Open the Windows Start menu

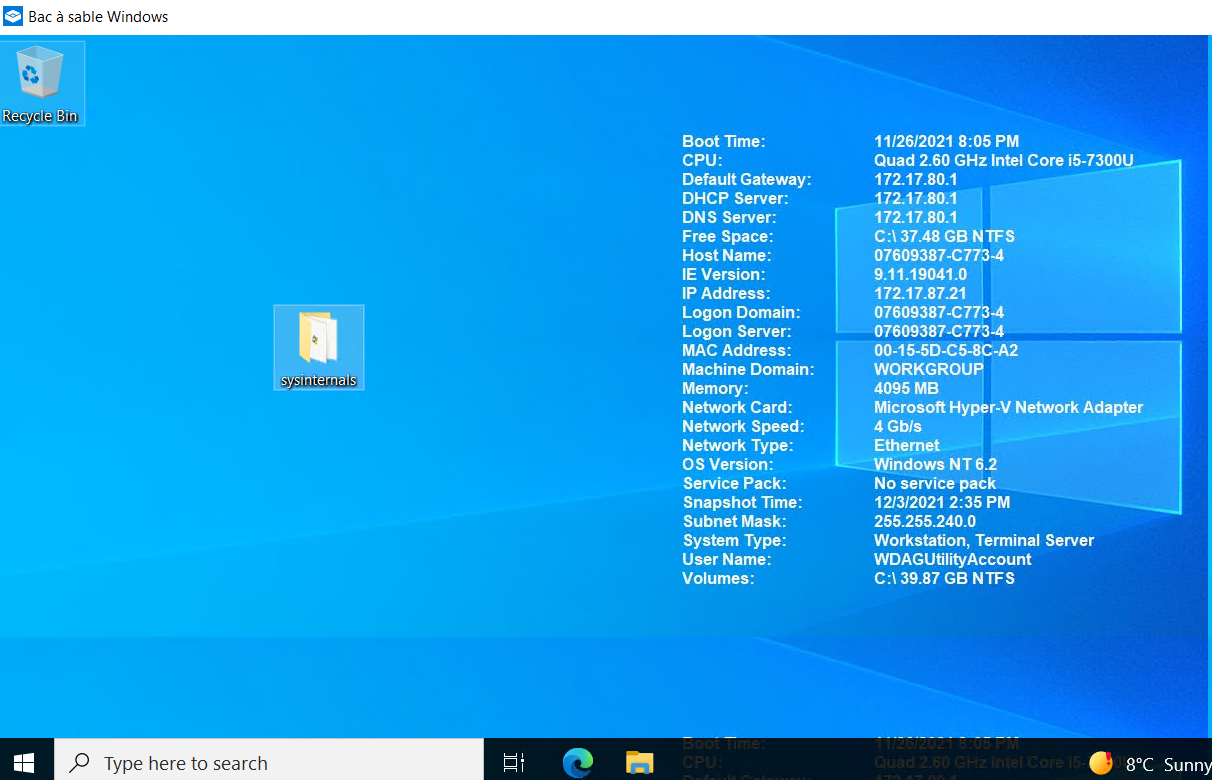[25, 763]
